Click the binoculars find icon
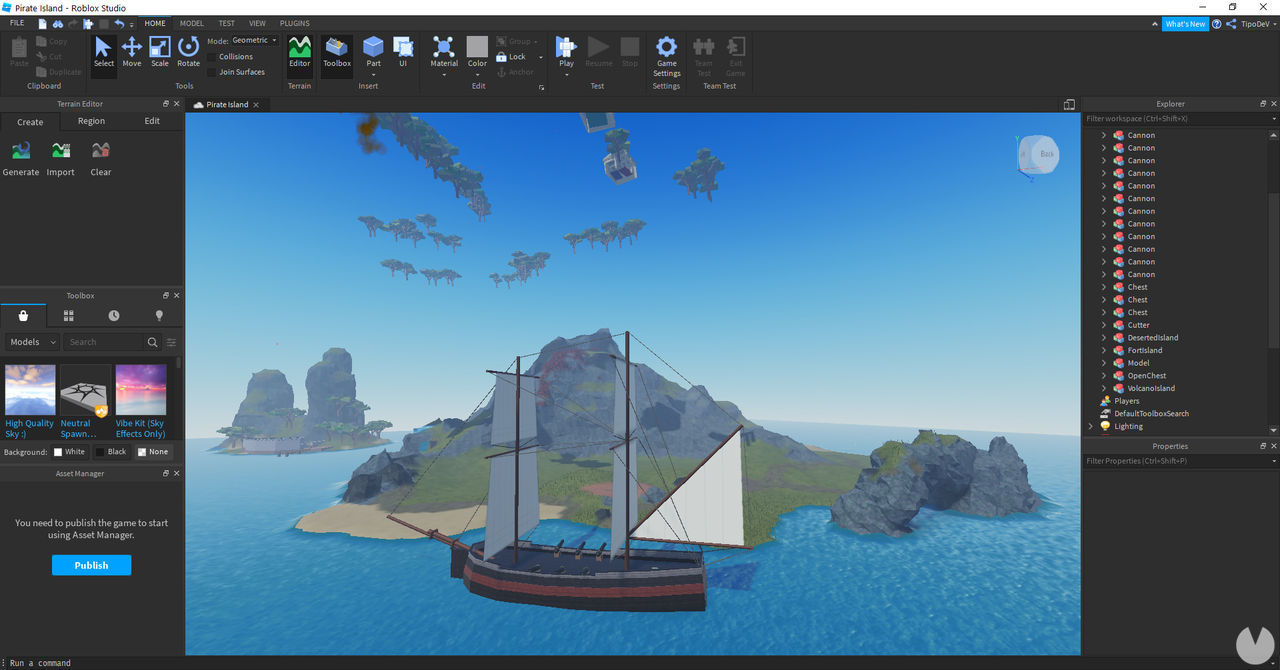This screenshot has width=1280, height=670. tap(58, 23)
